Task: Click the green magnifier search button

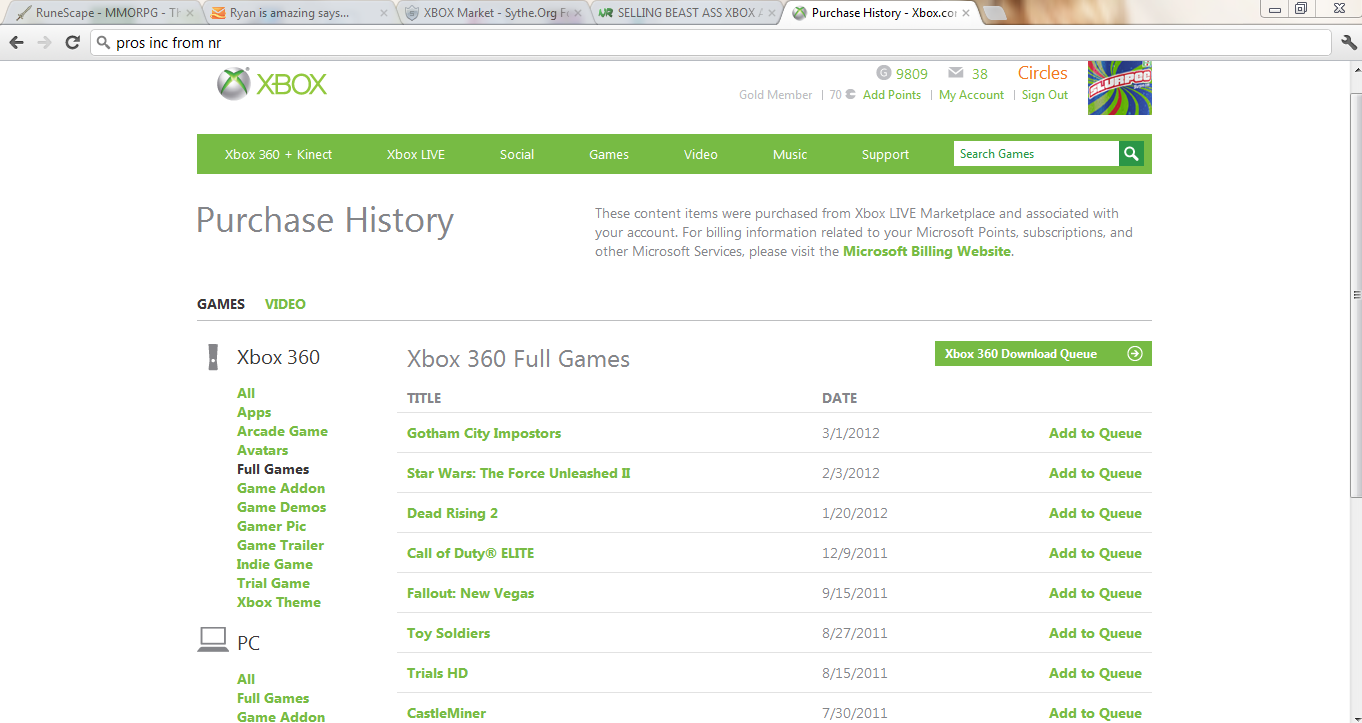Action: 1131,154
